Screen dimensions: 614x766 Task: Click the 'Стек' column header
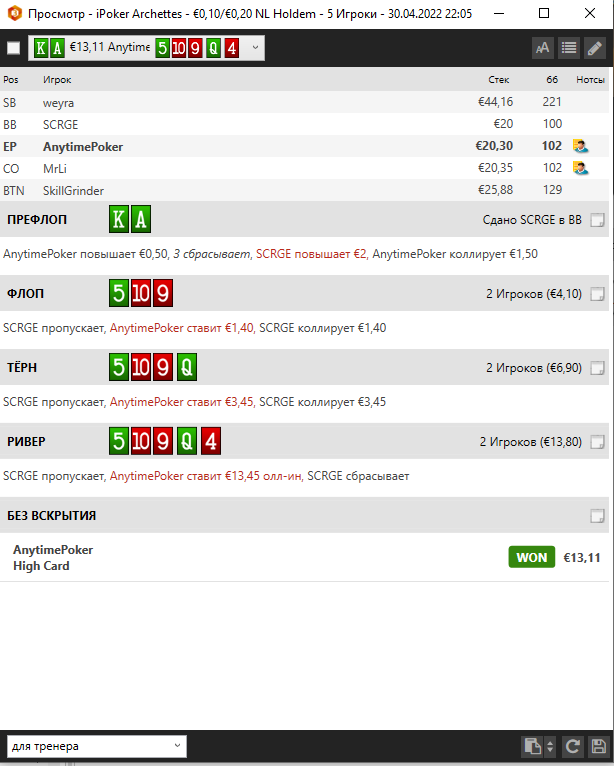point(498,79)
